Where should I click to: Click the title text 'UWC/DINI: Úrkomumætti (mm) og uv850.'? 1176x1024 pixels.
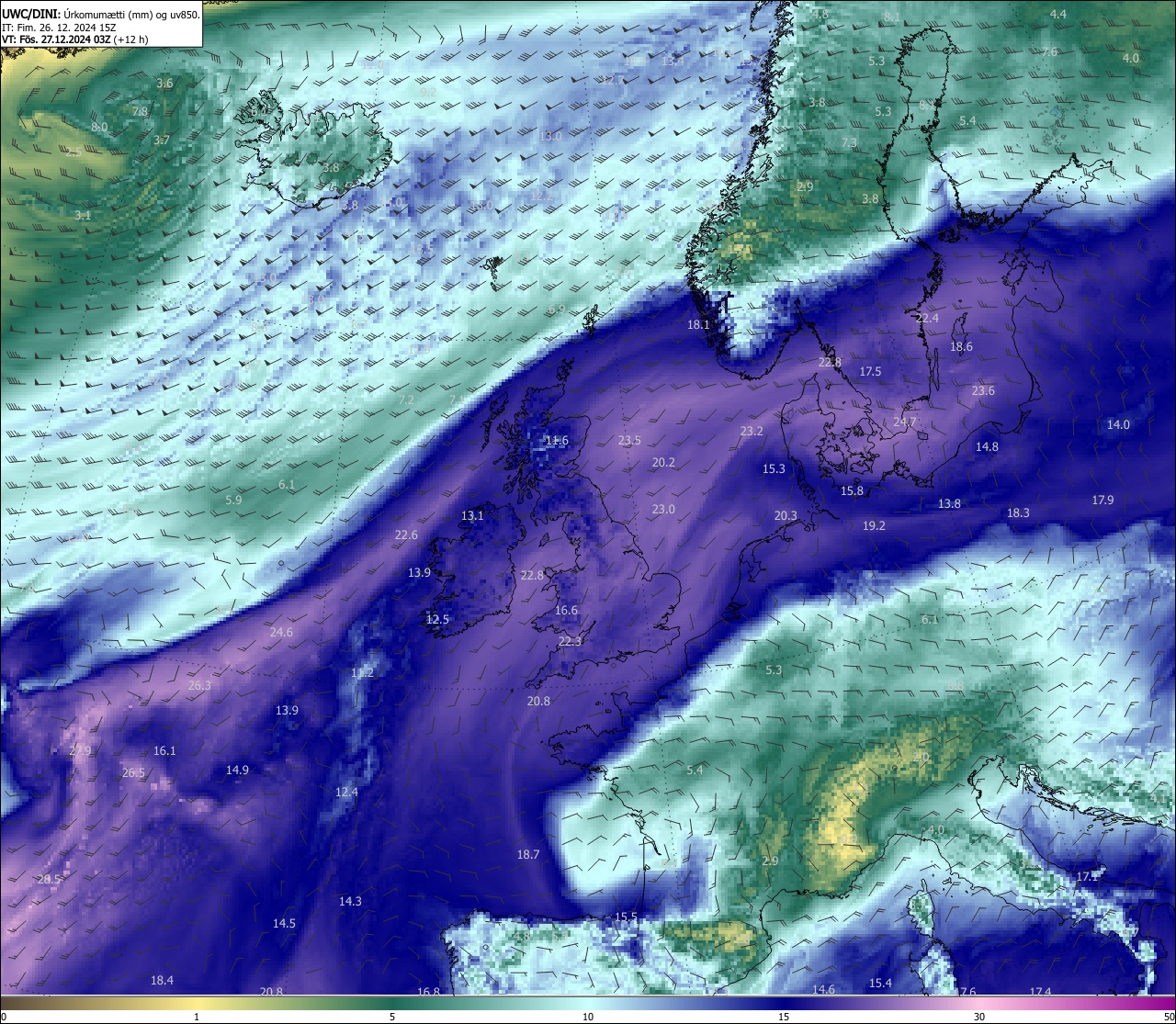pyautogui.click(x=101, y=14)
